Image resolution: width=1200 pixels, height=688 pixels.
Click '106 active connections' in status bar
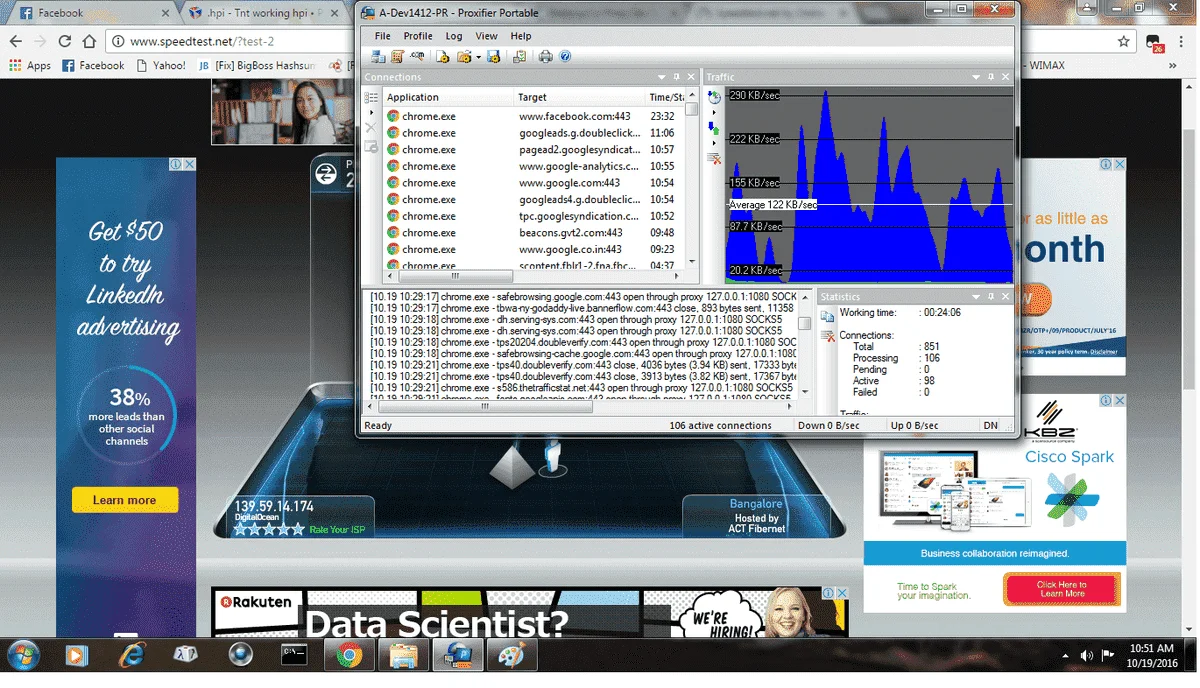pyautogui.click(x=720, y=426)
